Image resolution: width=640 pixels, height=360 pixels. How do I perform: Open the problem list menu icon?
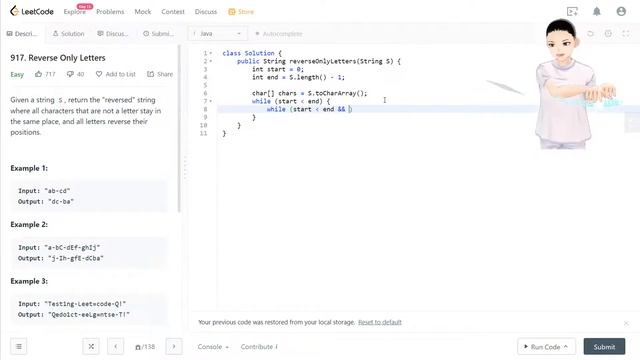[19, 347]
